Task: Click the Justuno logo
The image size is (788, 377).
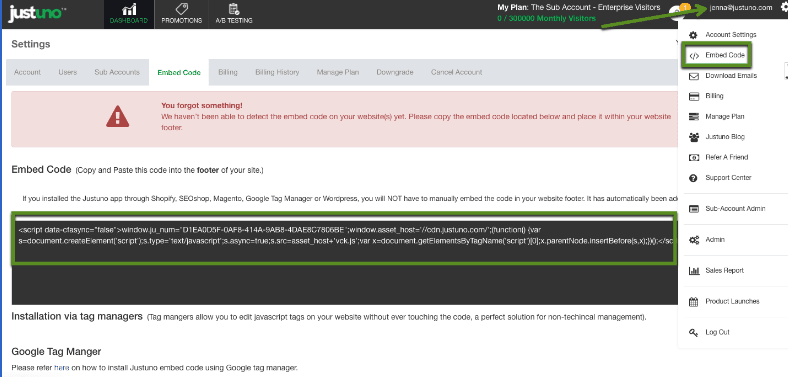Action: [36, 12]
